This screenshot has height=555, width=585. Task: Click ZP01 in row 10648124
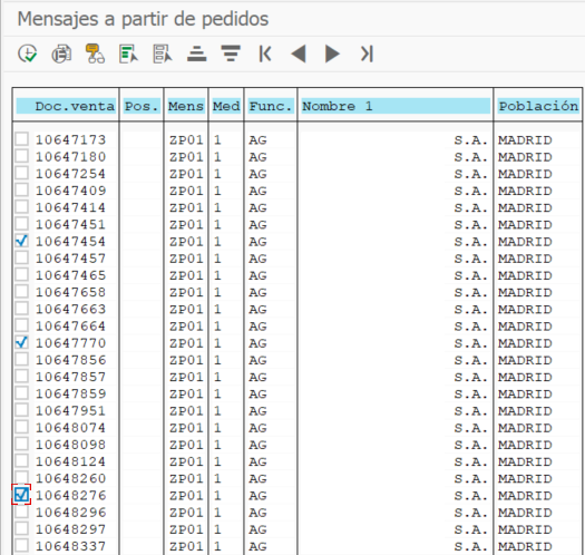coord(186,462)
